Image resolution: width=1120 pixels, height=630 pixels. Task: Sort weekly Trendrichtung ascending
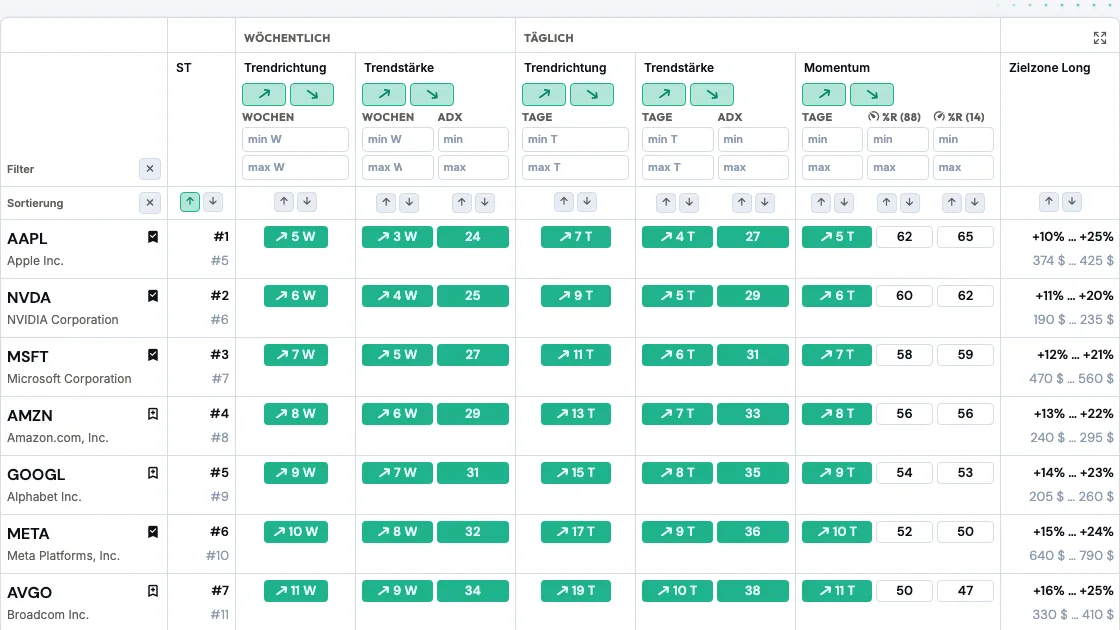pyautogui.click(x=284, y=202)
